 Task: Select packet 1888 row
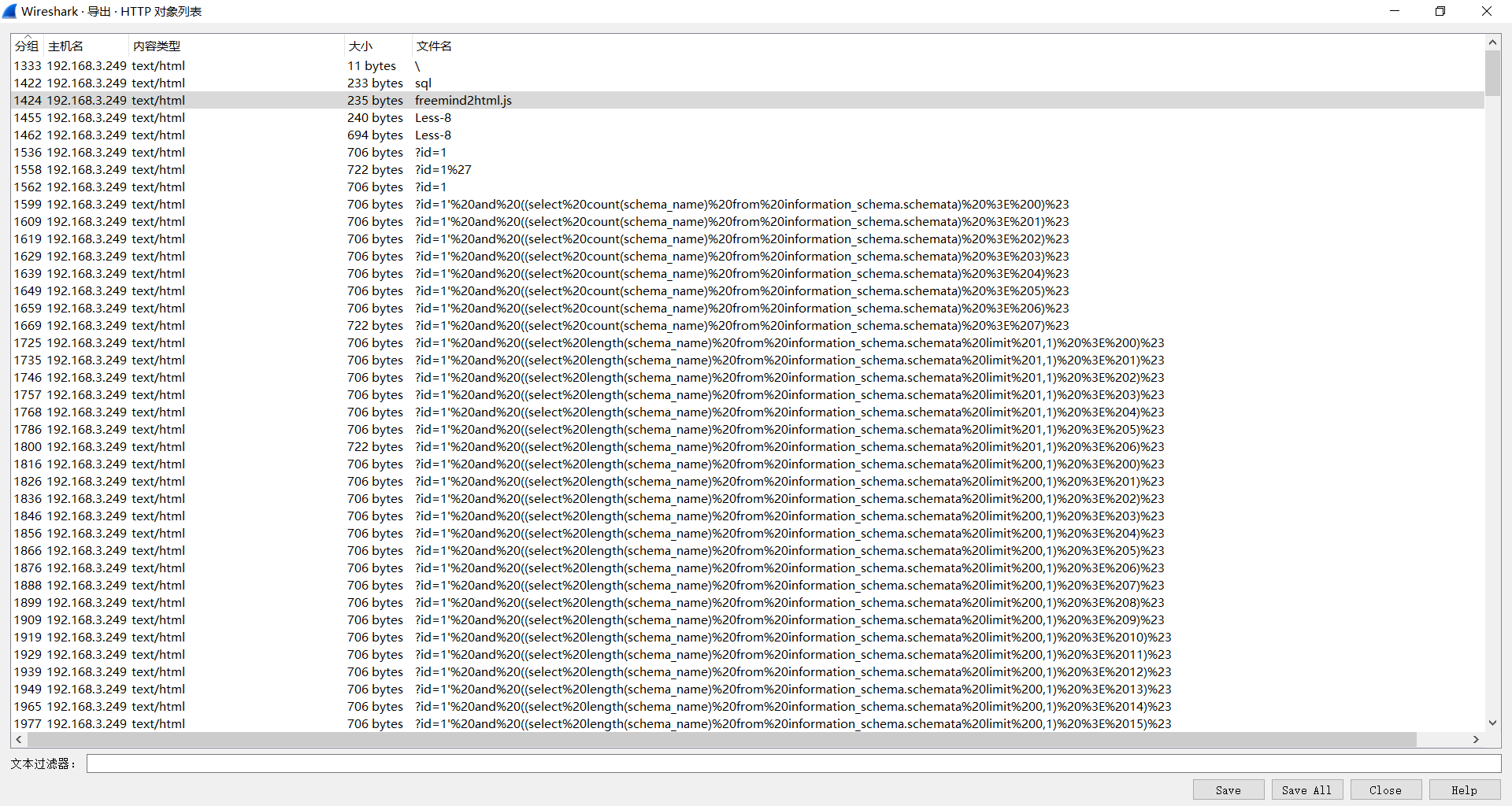(747, 585)
